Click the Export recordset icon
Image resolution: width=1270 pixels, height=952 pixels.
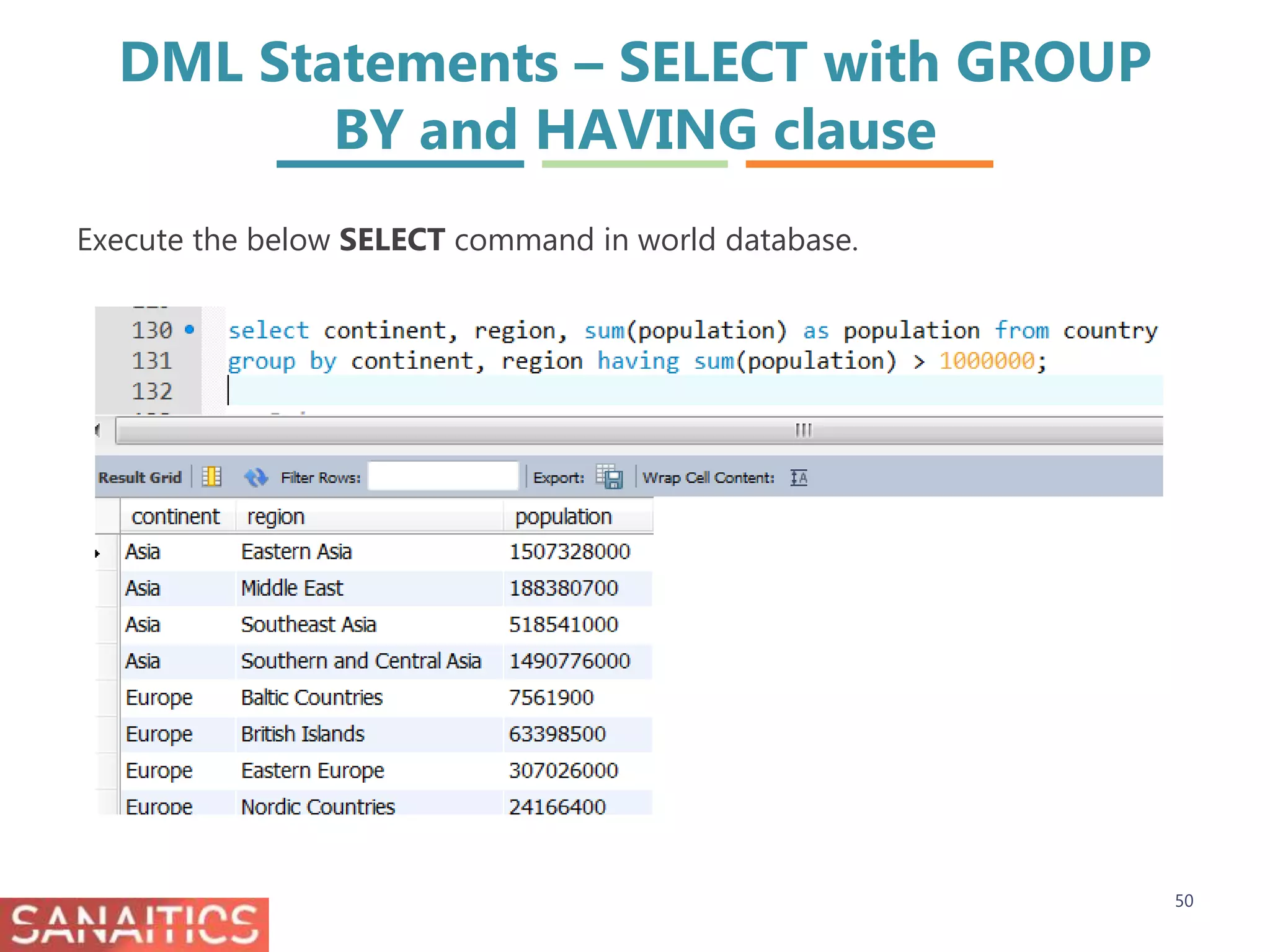click(610, 477)
